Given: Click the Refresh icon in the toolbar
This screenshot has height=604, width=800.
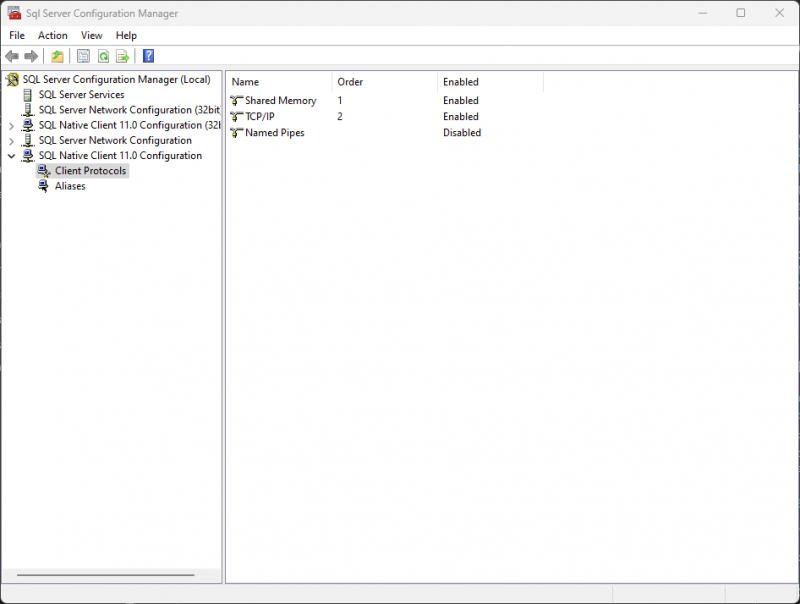Looking at the screenshot, I should click(x=101, y=56).
